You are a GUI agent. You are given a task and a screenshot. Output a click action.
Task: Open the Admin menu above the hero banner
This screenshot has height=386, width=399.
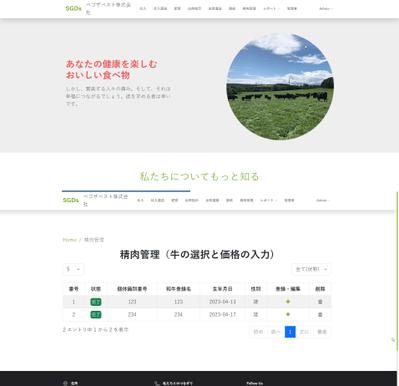[x=325, y=8]
